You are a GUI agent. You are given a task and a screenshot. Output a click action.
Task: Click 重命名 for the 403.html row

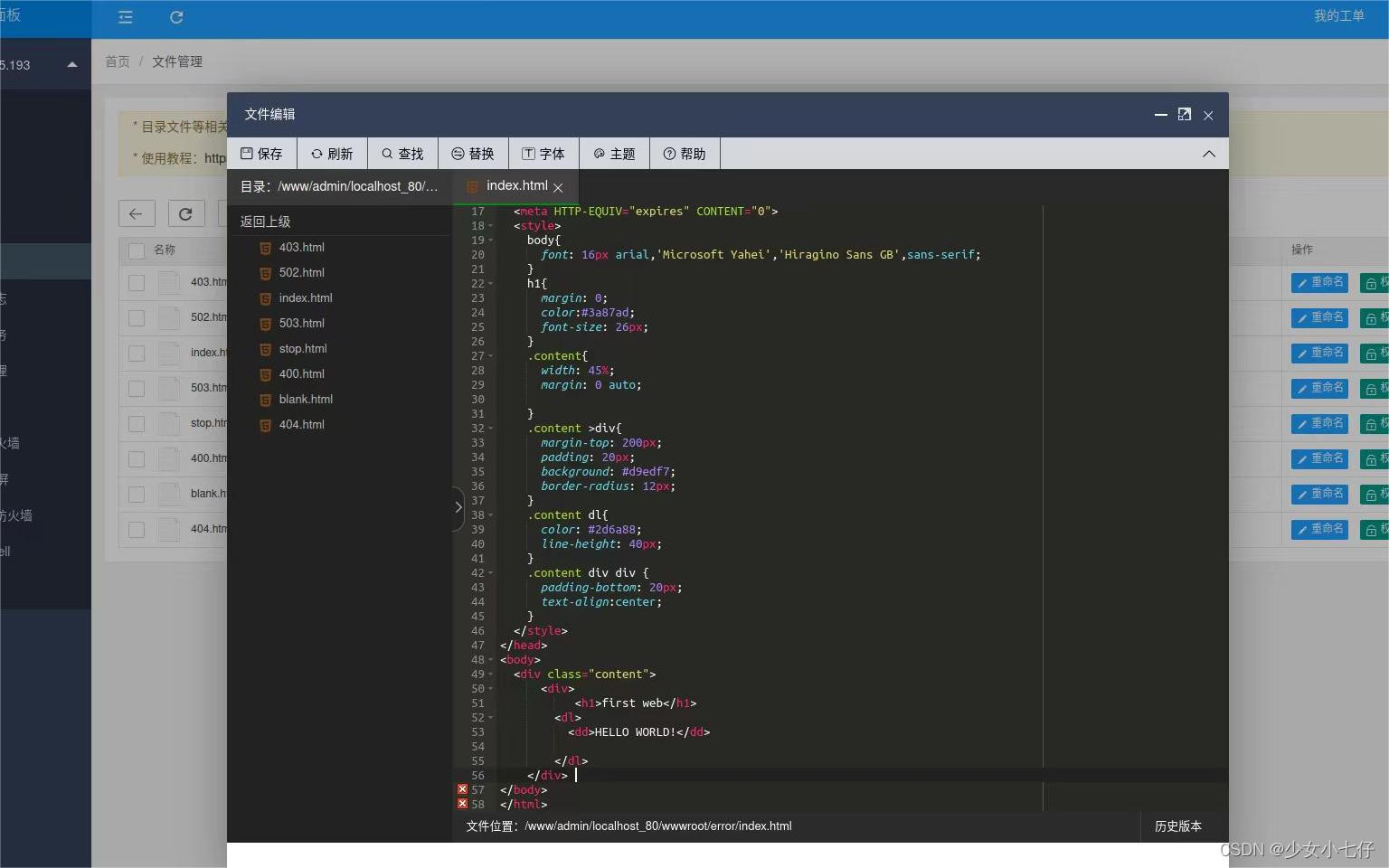(x=1321, y=282)
